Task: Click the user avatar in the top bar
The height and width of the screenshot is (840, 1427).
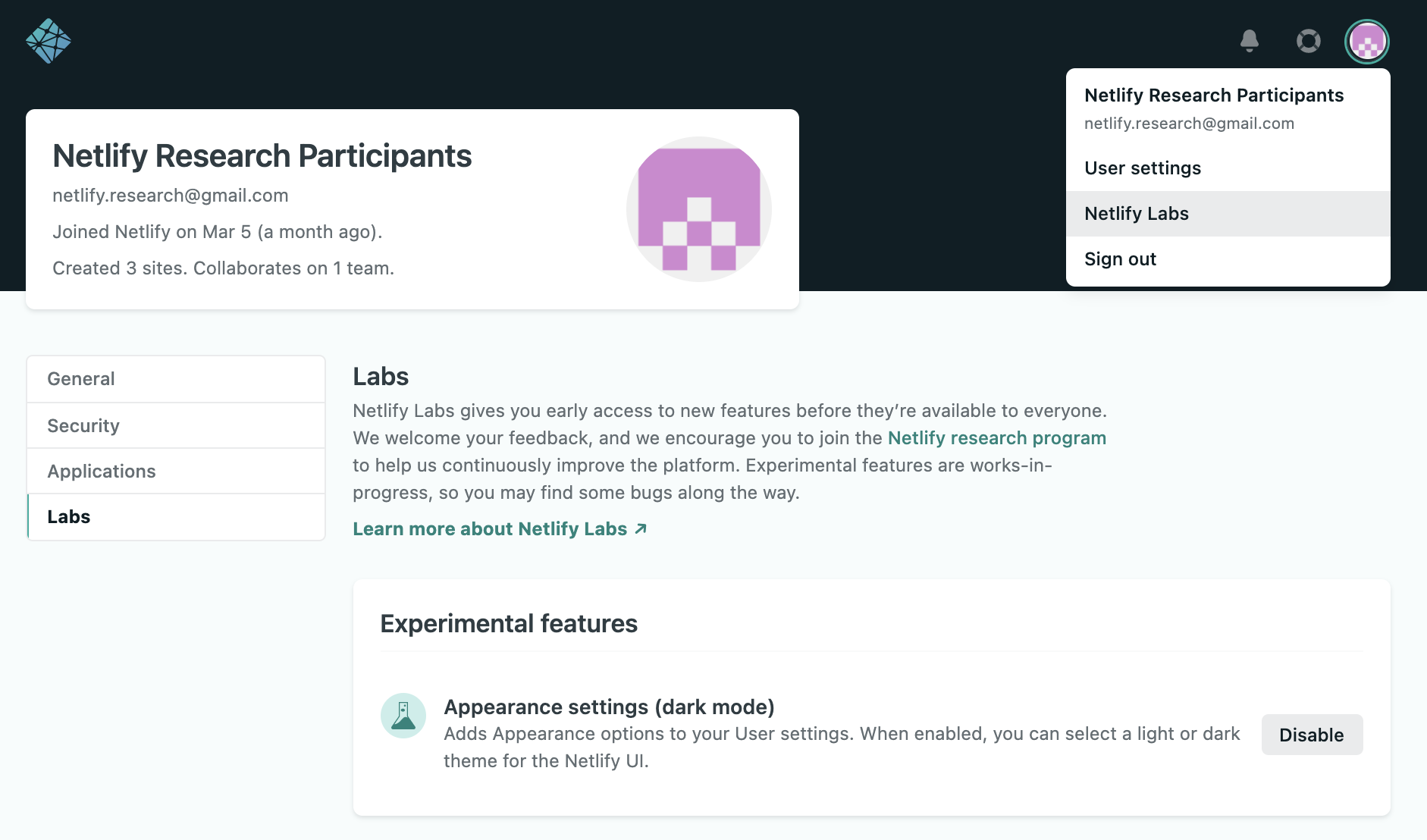Action: click(1367, 41)
